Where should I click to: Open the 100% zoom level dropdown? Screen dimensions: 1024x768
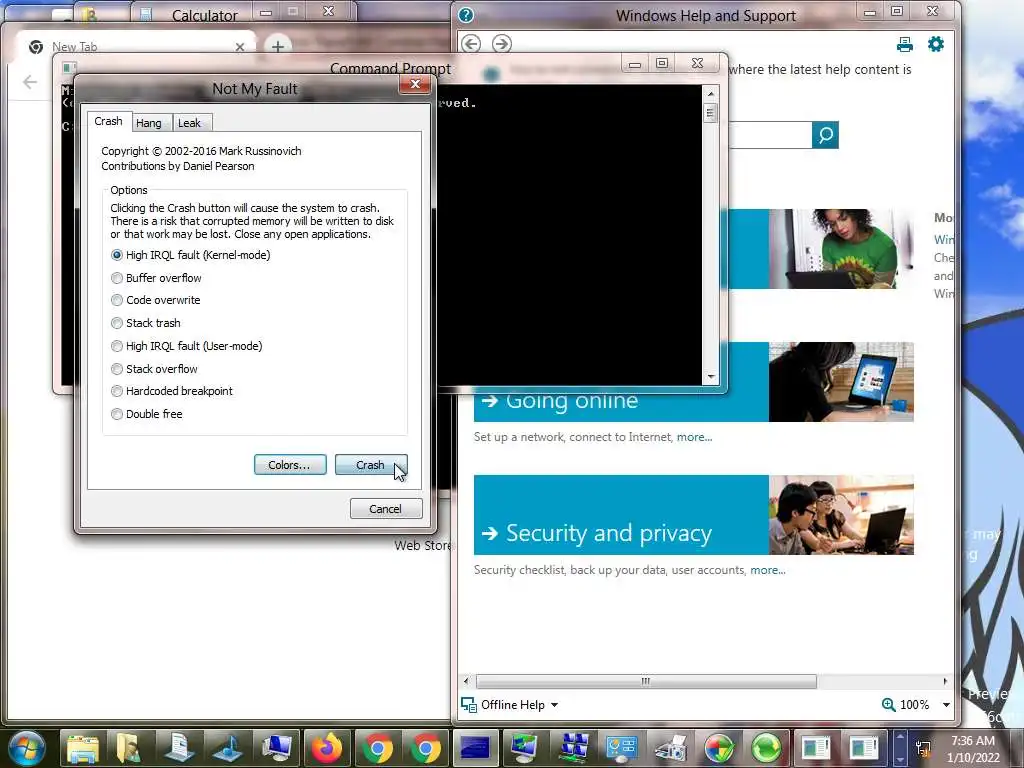[x=946, y=705]
